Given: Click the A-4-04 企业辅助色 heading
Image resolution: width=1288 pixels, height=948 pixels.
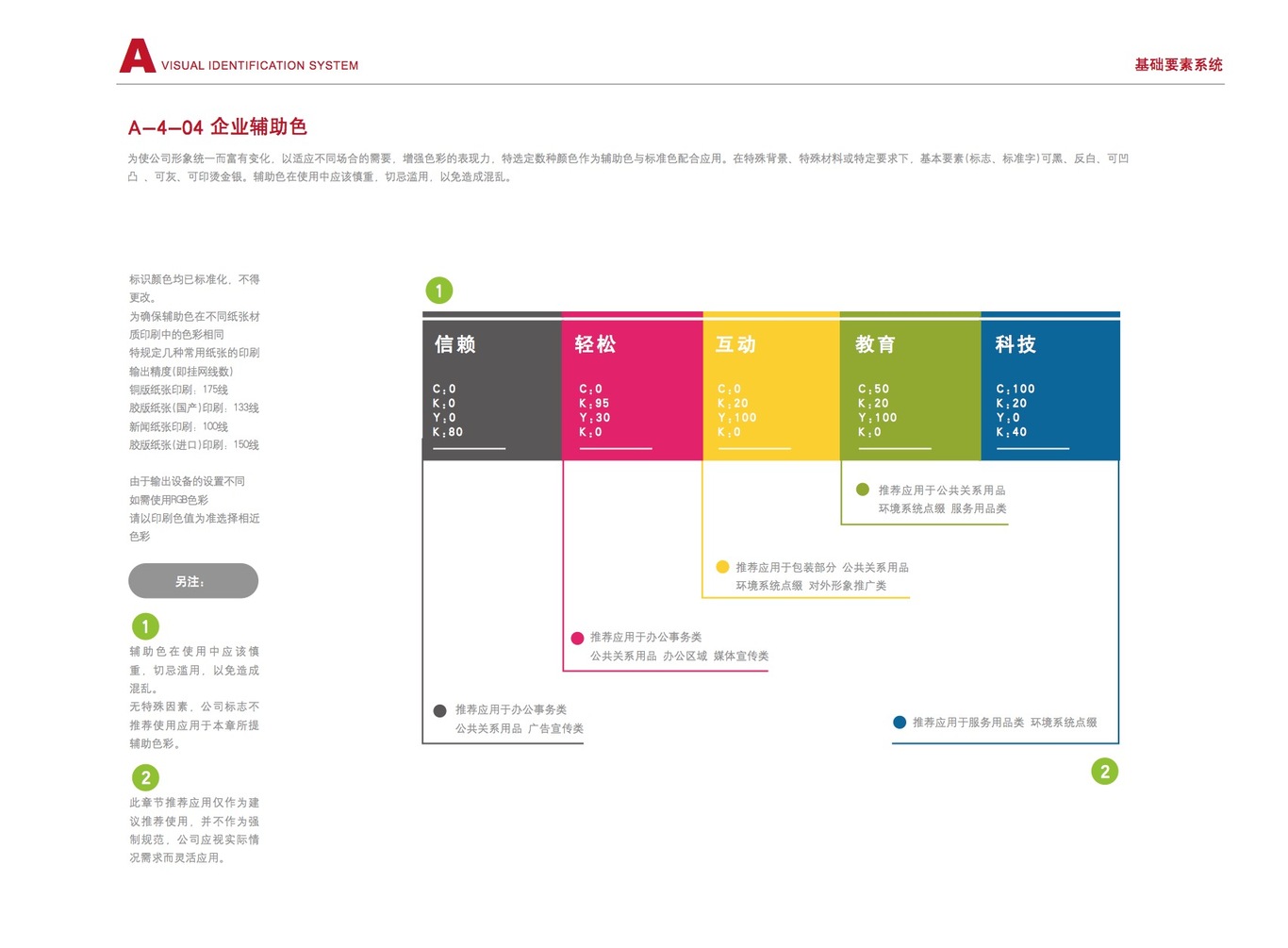Looking at the screenshot, I should tap(218, 127).
